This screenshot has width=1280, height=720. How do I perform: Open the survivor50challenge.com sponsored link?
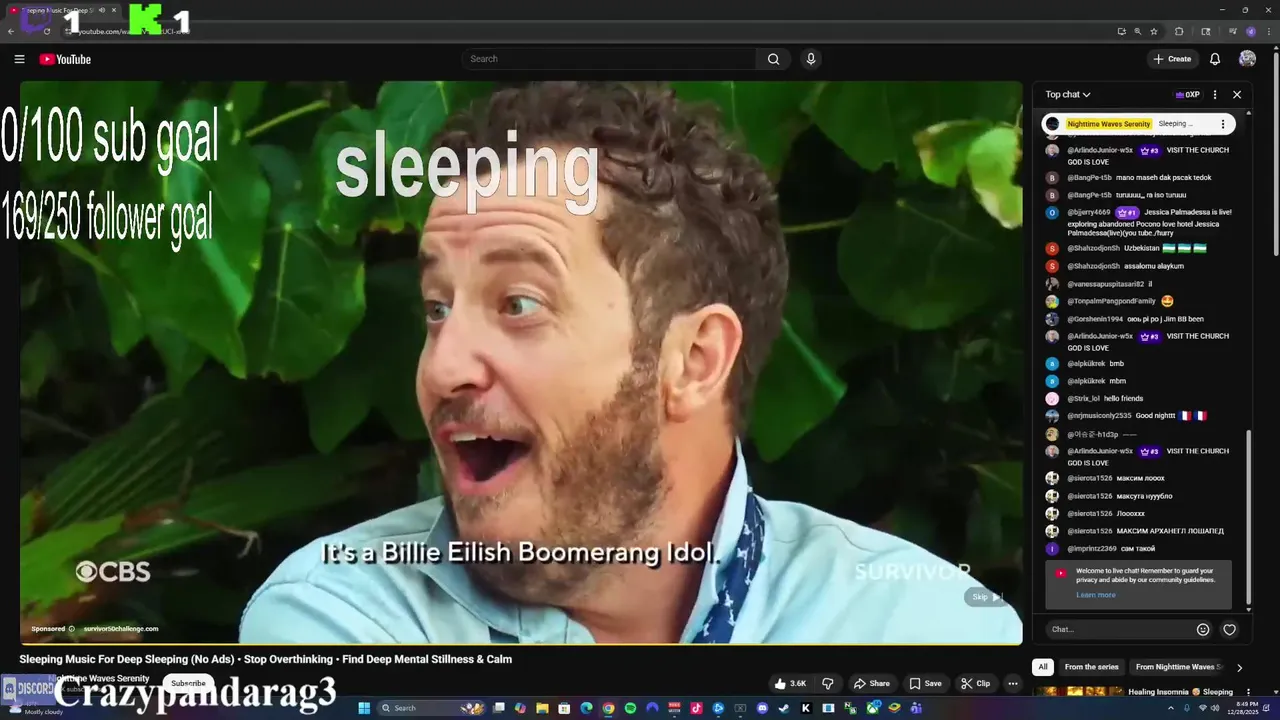click(x=121, y=629)
